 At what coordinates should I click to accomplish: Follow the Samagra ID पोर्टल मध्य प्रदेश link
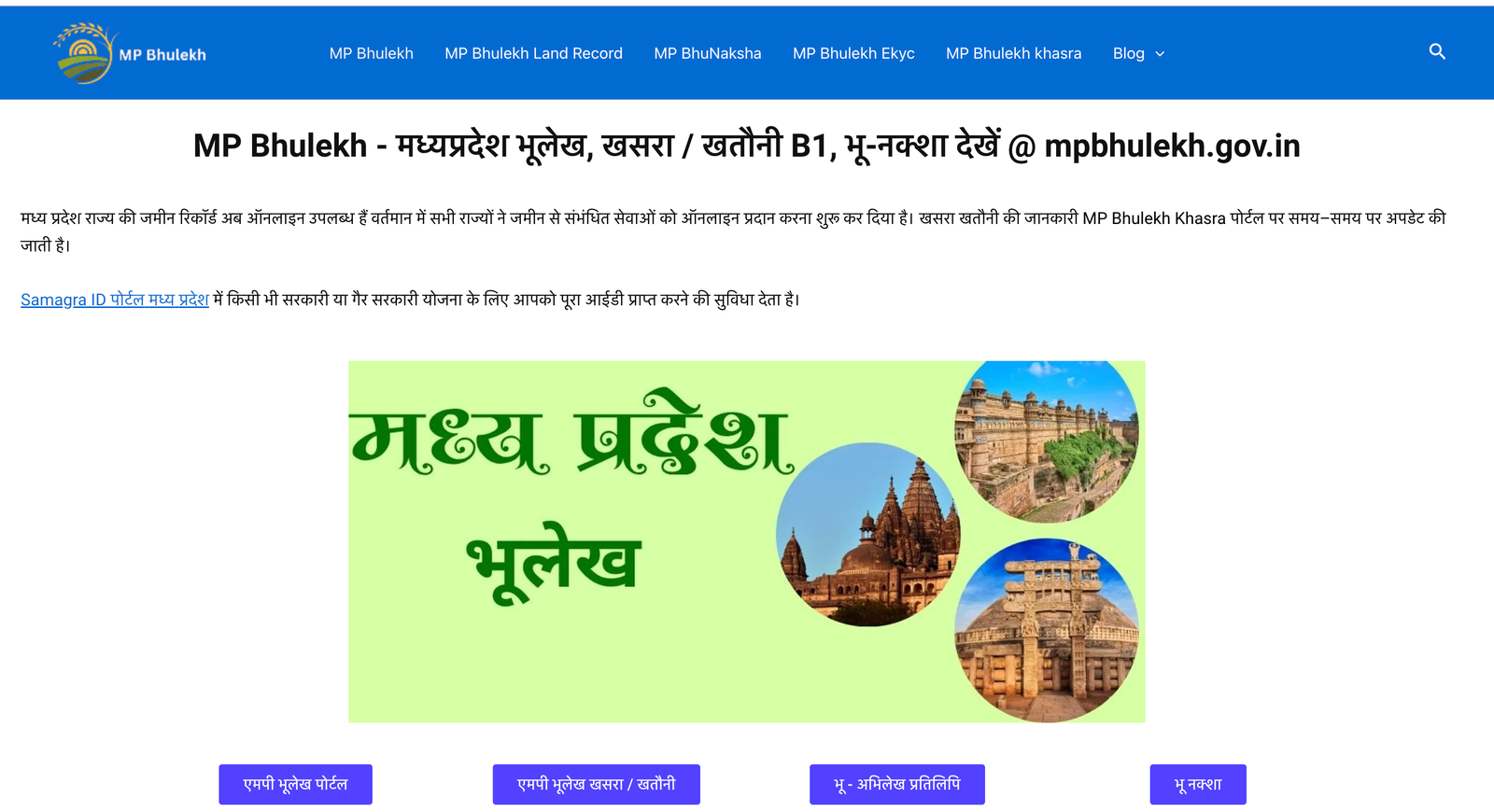pos(115,300)
